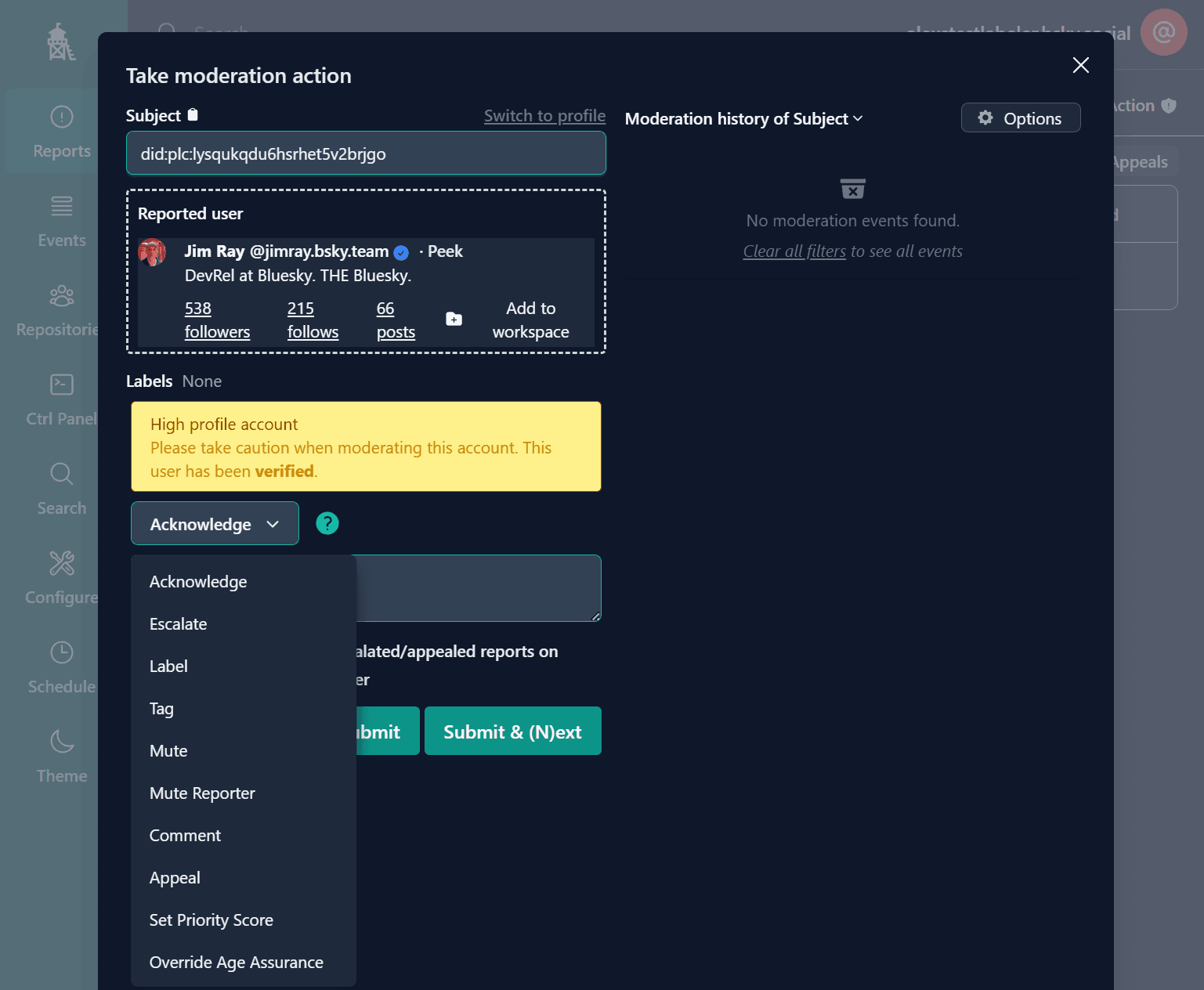The height and width of the screenshot is (990, 1204).
Task: Open Options with the gear icon
Action: [1020, 118]
